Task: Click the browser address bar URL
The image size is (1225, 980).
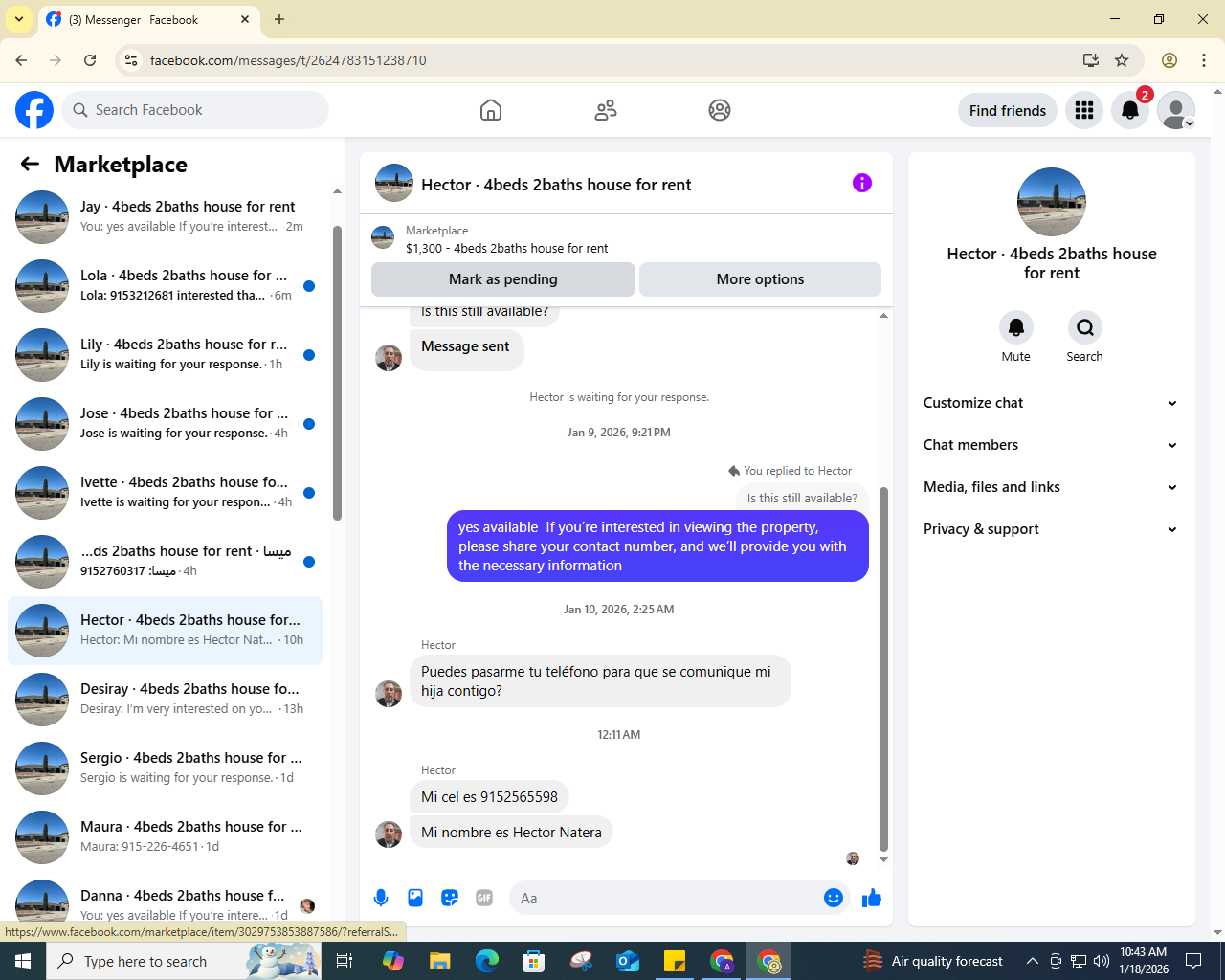Action: 288,60
